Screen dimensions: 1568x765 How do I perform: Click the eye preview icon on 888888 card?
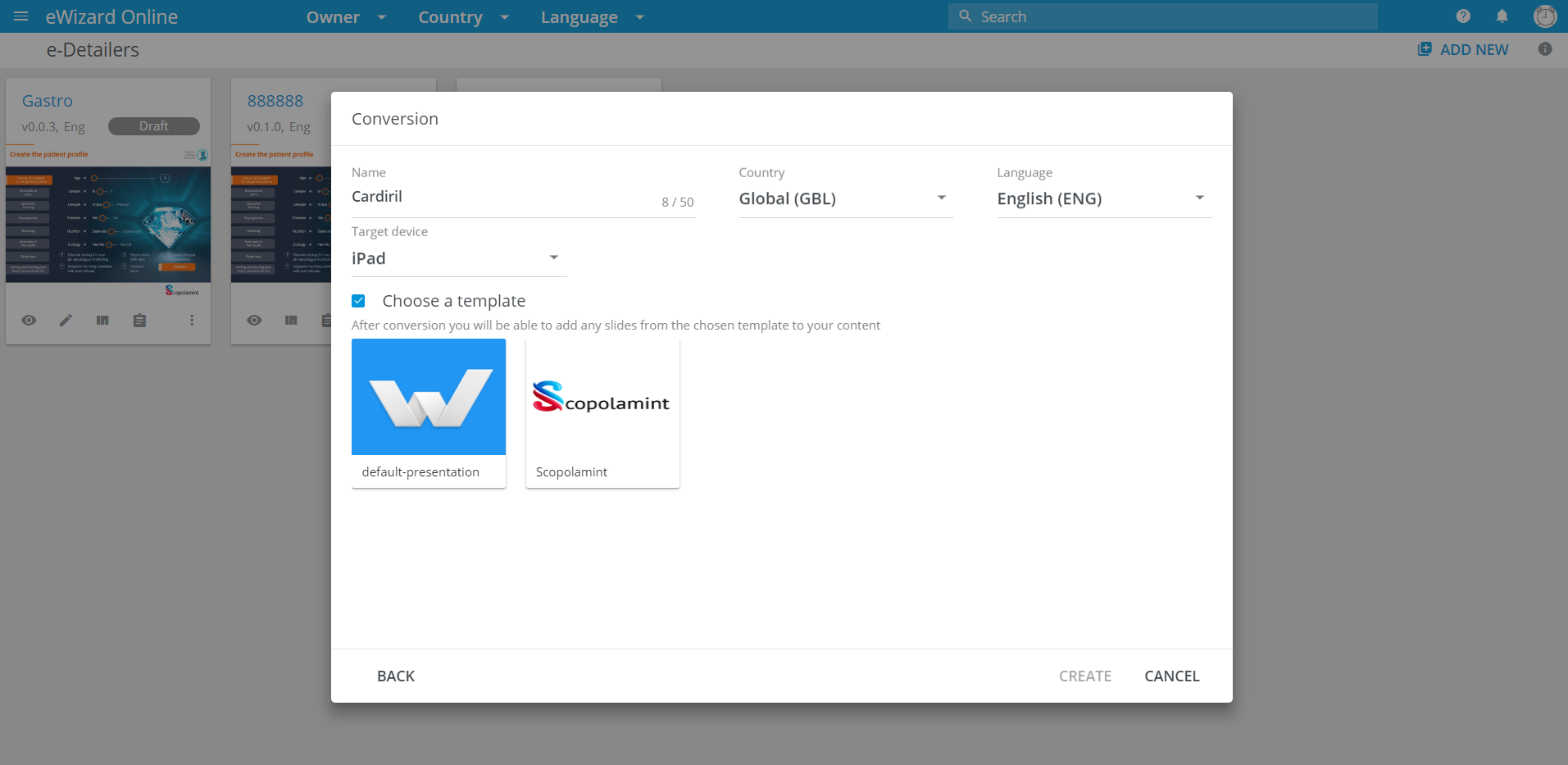(x=254, y=321)
